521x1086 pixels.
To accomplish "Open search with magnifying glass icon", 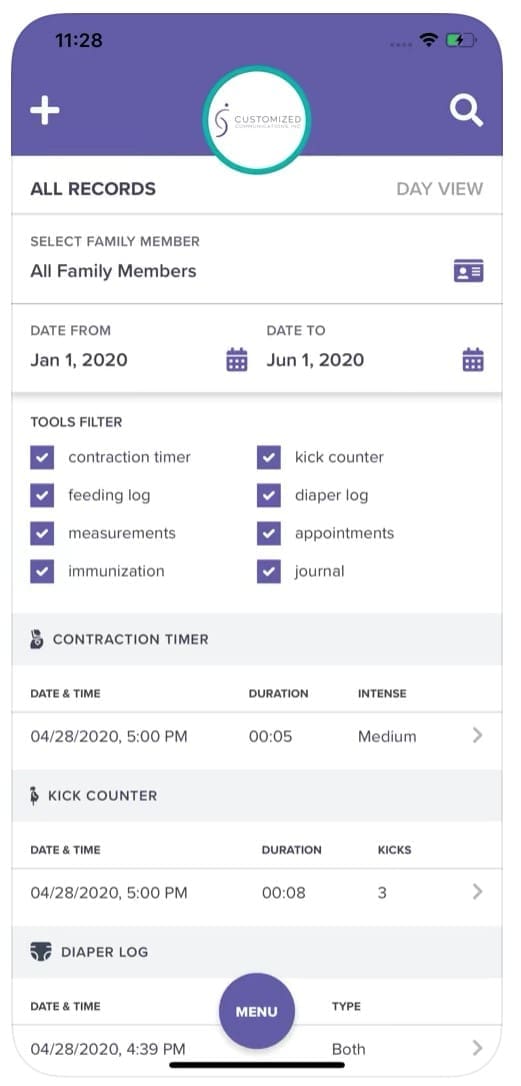I will tap(466, 111).
